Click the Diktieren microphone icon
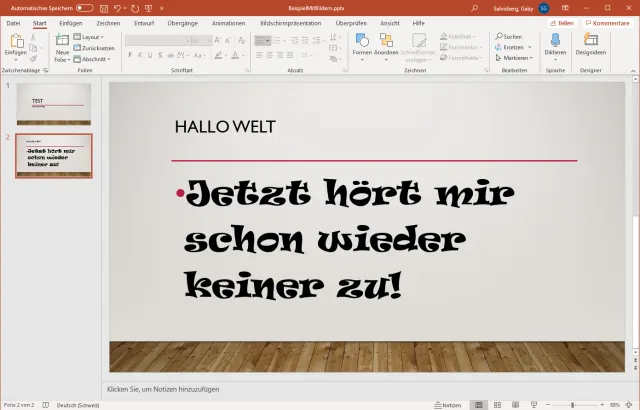640x410 pixels. pos(555,40)
